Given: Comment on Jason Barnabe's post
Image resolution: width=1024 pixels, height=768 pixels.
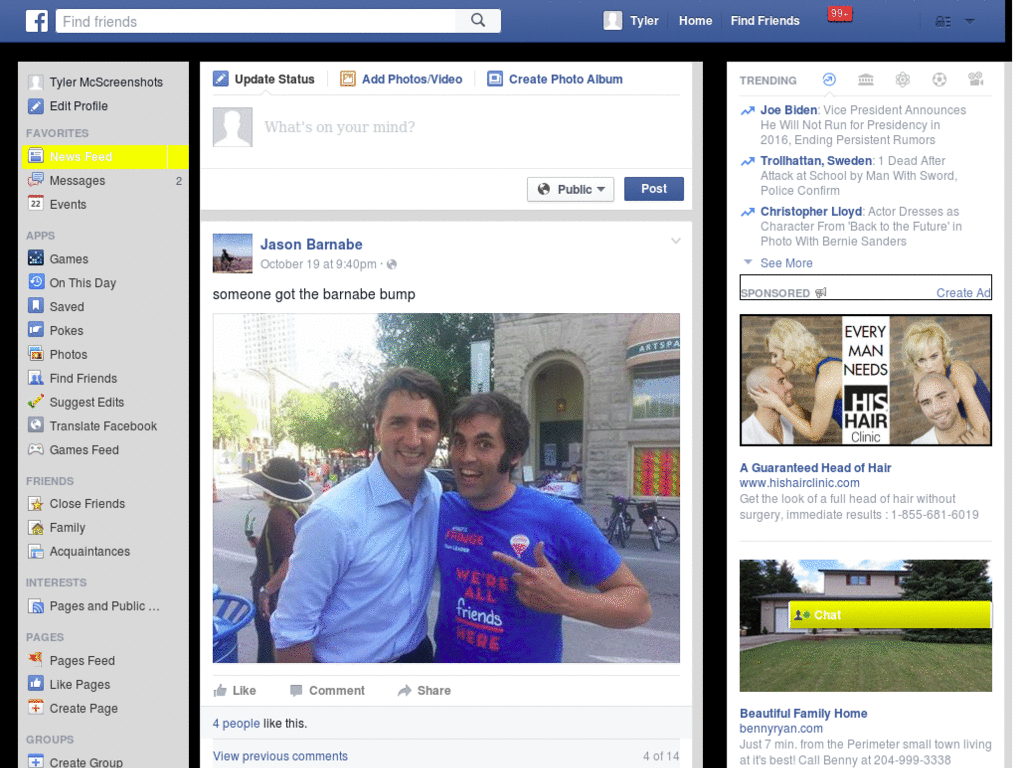Looking at the screenshot, I should (x=327, y=690).
